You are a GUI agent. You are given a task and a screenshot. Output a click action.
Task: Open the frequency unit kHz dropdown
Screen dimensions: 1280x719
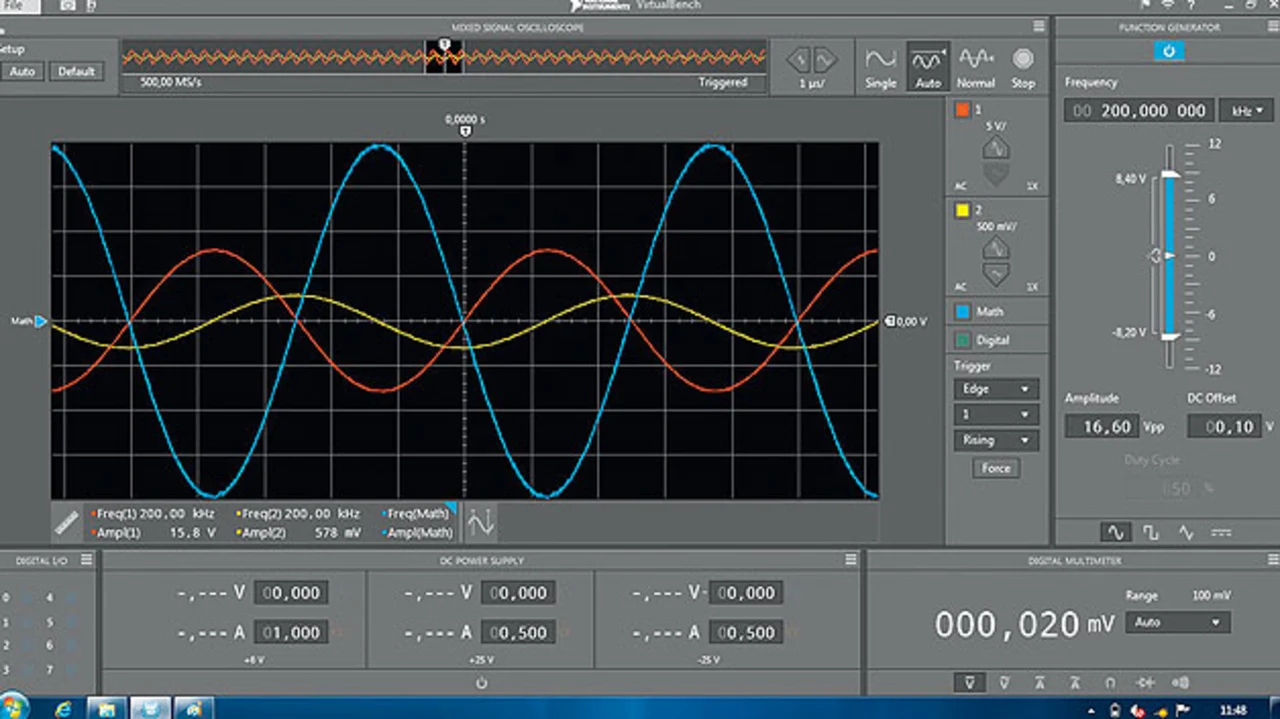click(1247, 111)
